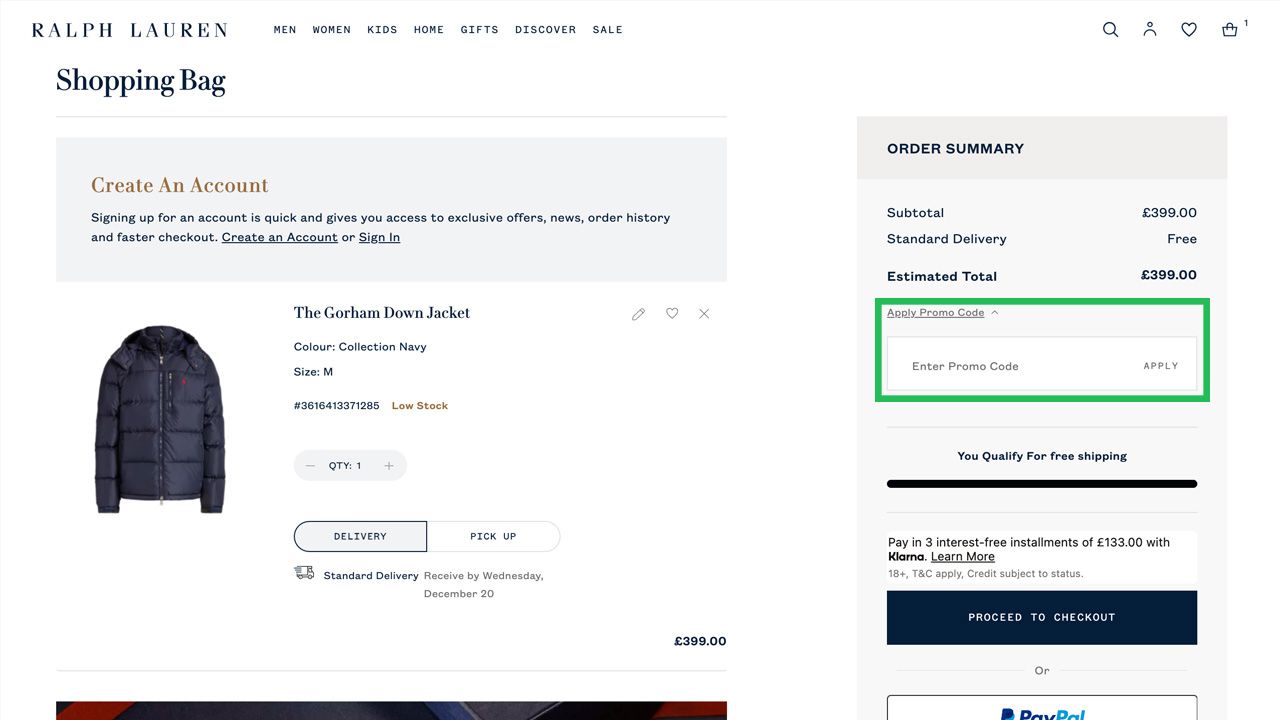The height and width of the screenshot is (720, 1280).
Task: Click Proceed to Checkout
Action: 1042,617
